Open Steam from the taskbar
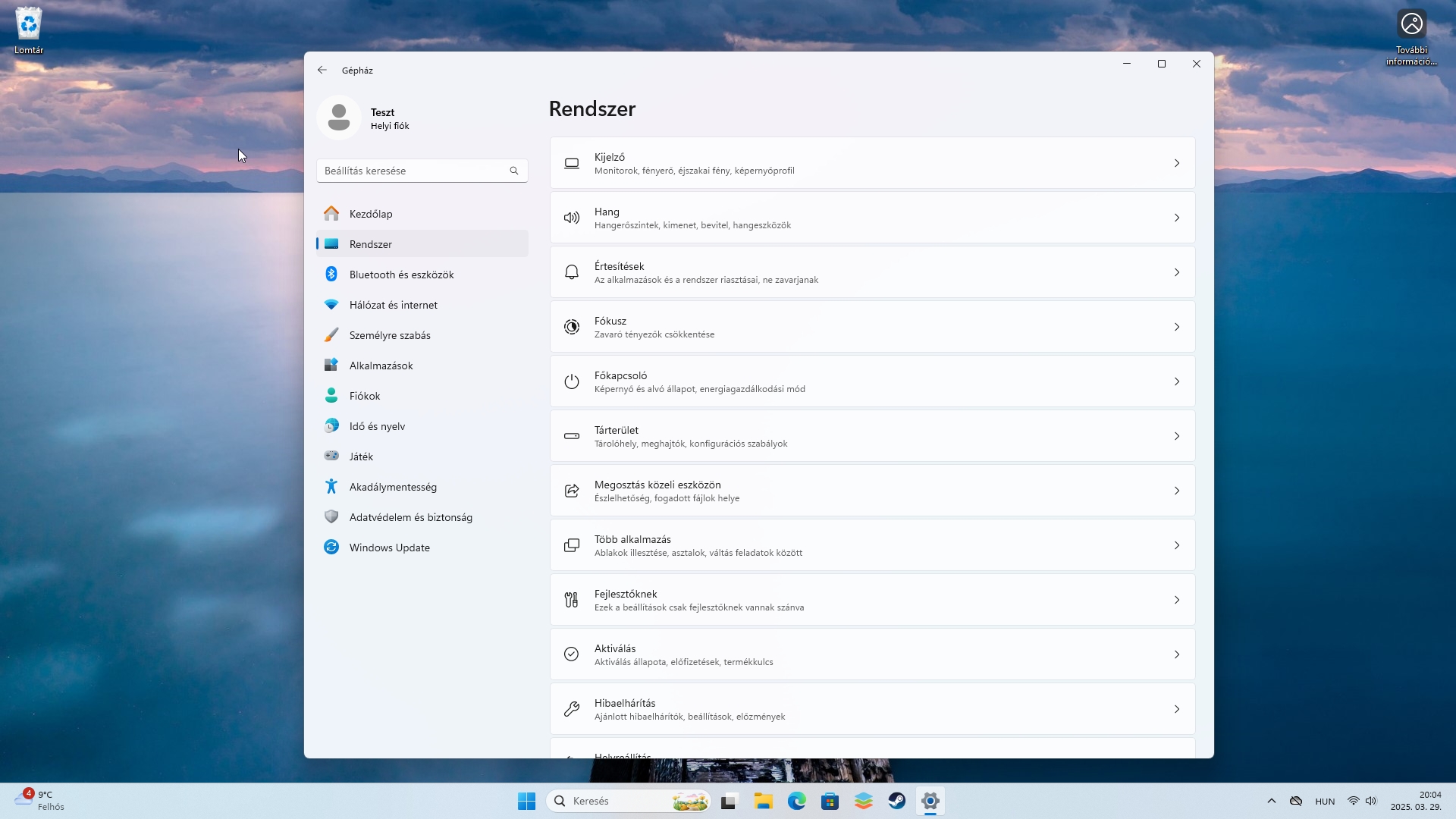 click(897, 801)
